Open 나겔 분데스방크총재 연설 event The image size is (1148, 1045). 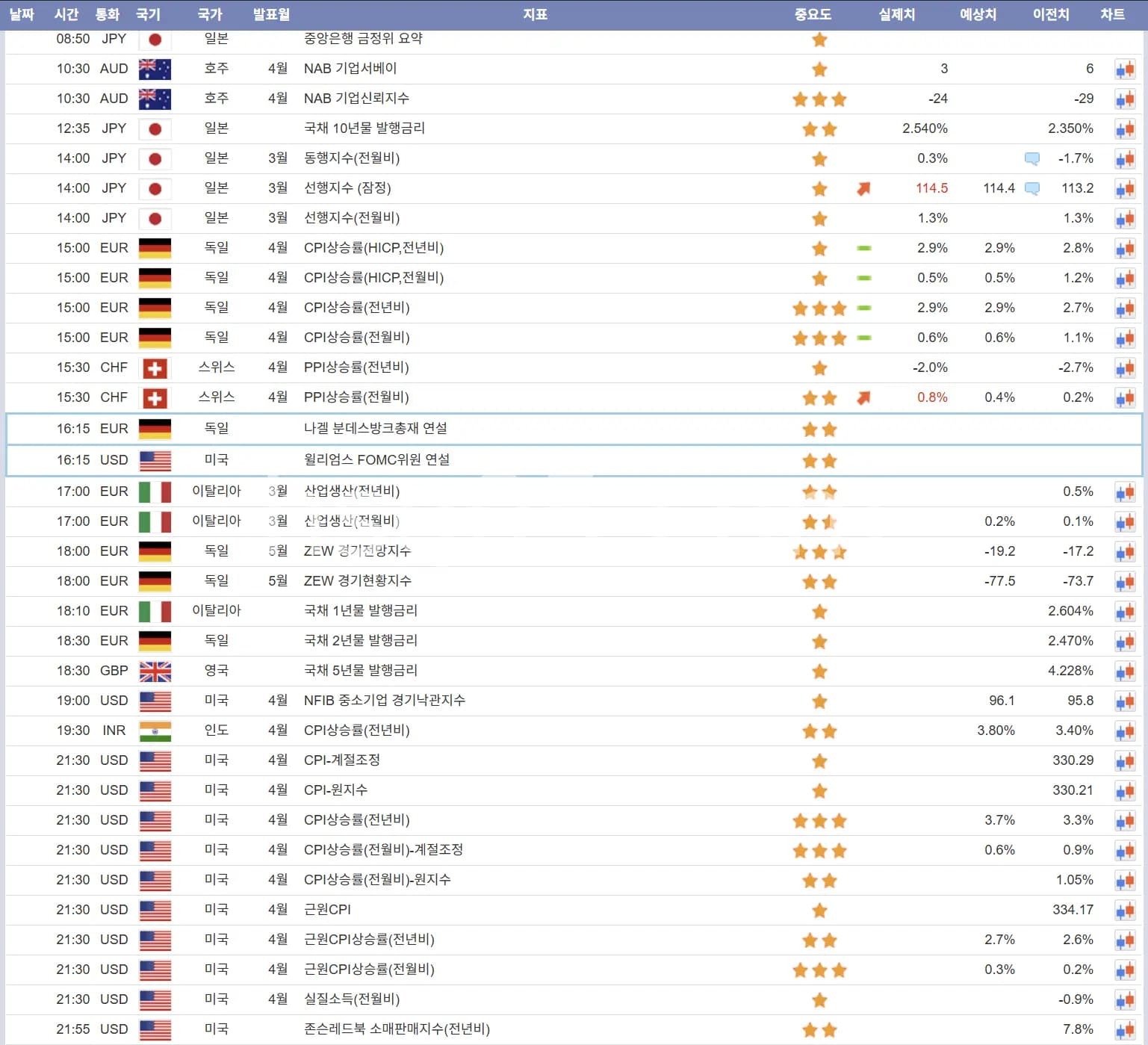click(376, 428)
